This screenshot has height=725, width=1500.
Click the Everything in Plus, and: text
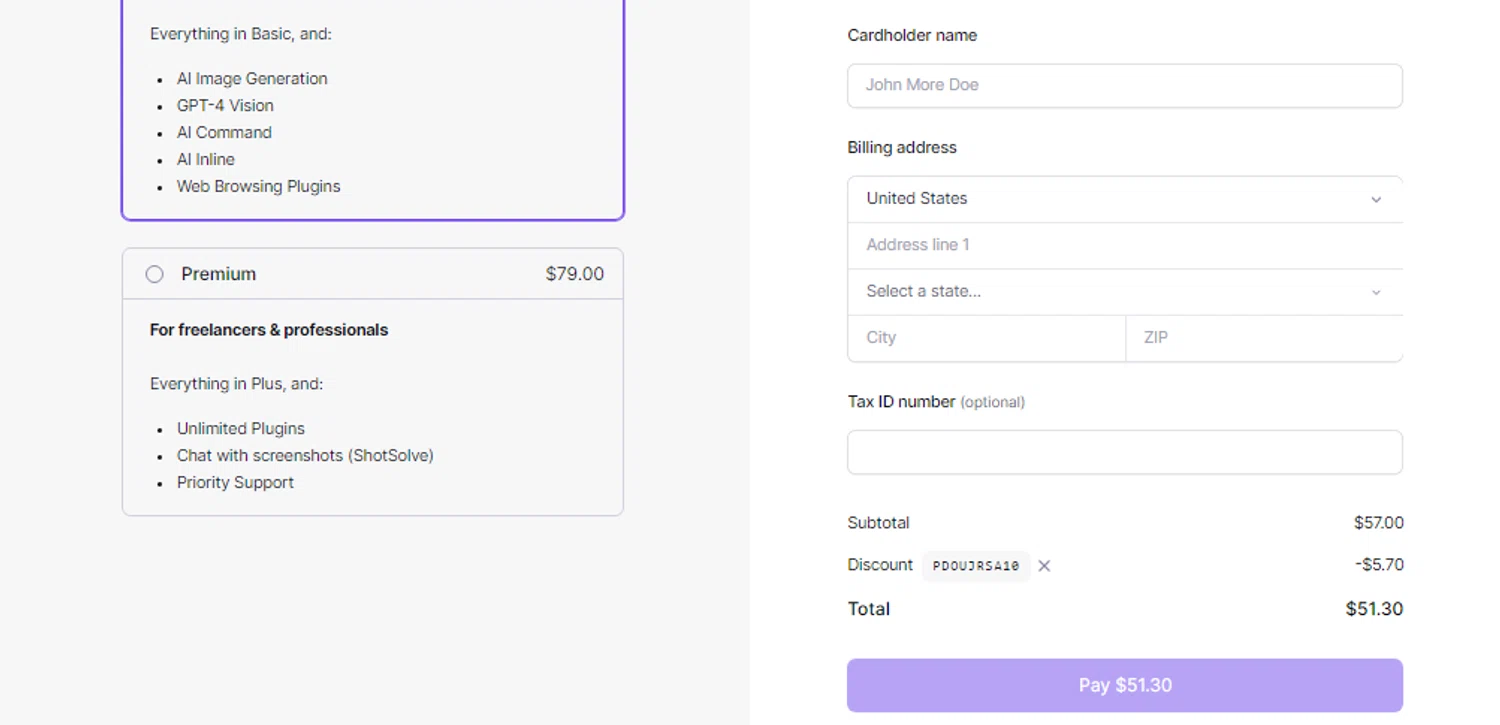[x=237, y=384]
